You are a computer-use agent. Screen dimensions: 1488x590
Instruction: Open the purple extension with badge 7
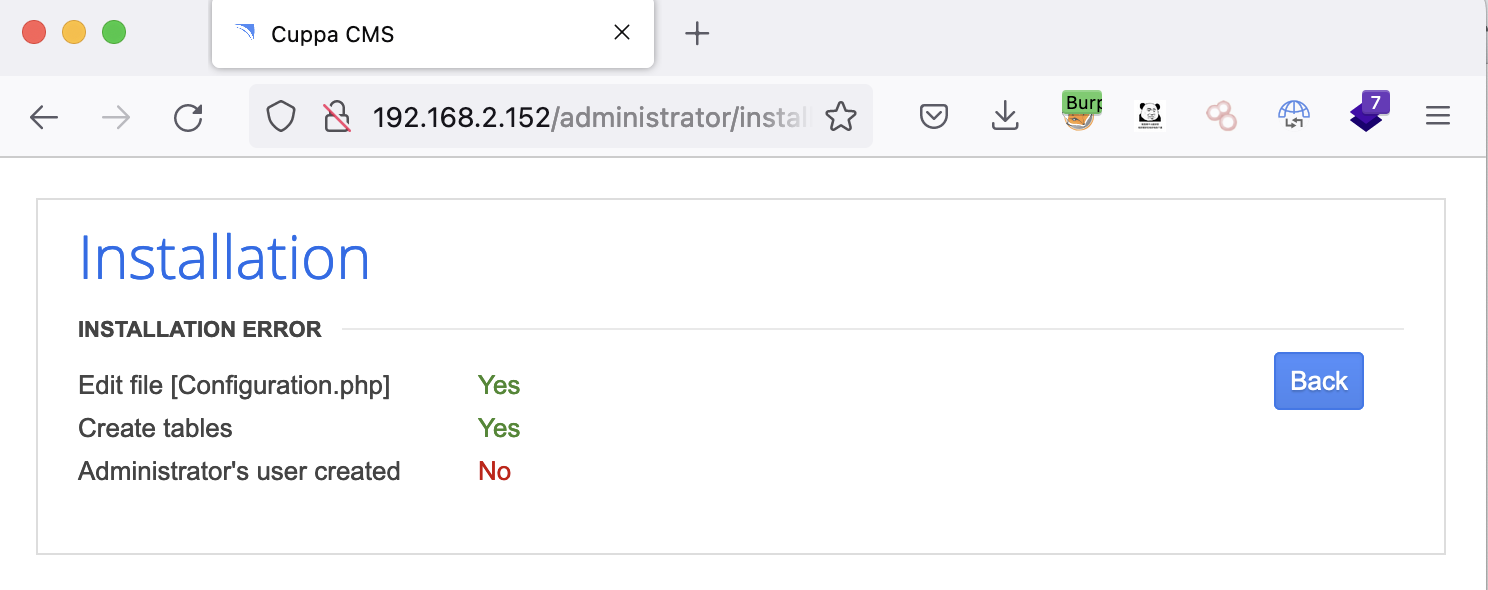(1367, 114)
